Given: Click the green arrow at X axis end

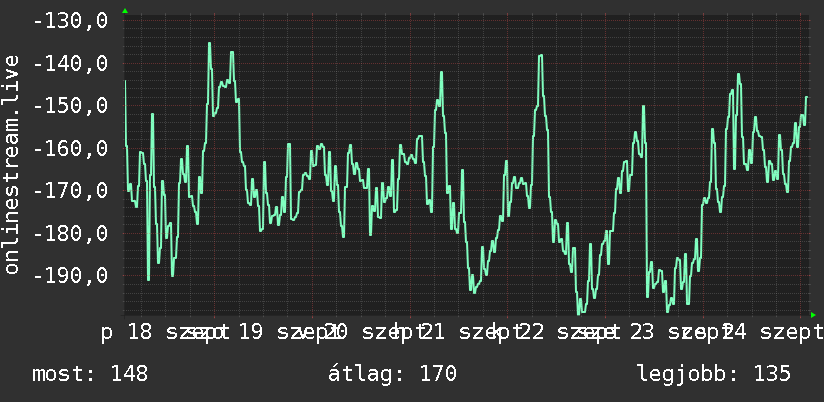Looking at the screenshot, I should [x=813, y=315].
